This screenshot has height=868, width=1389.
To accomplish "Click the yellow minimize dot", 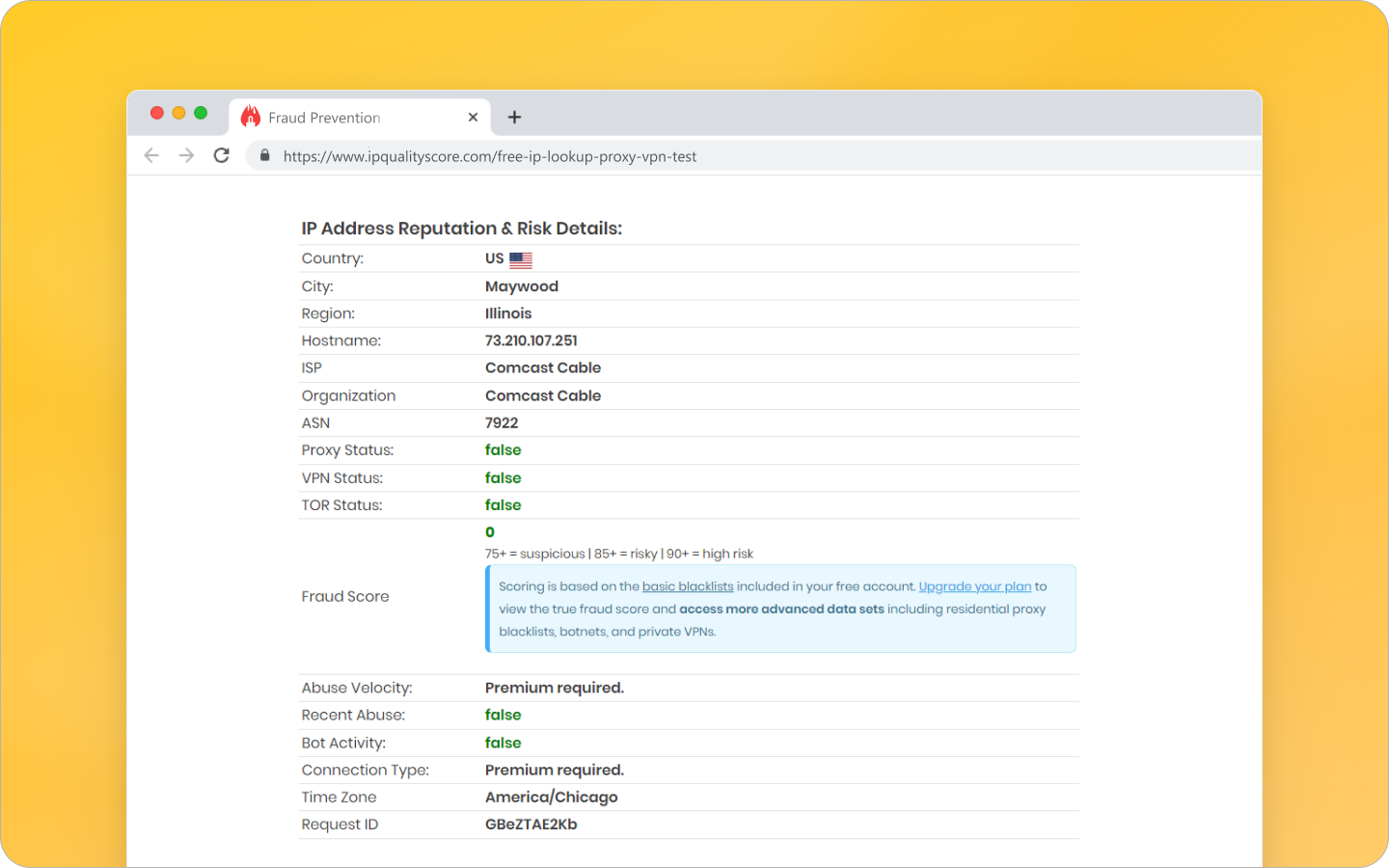I will pos(178,113).
